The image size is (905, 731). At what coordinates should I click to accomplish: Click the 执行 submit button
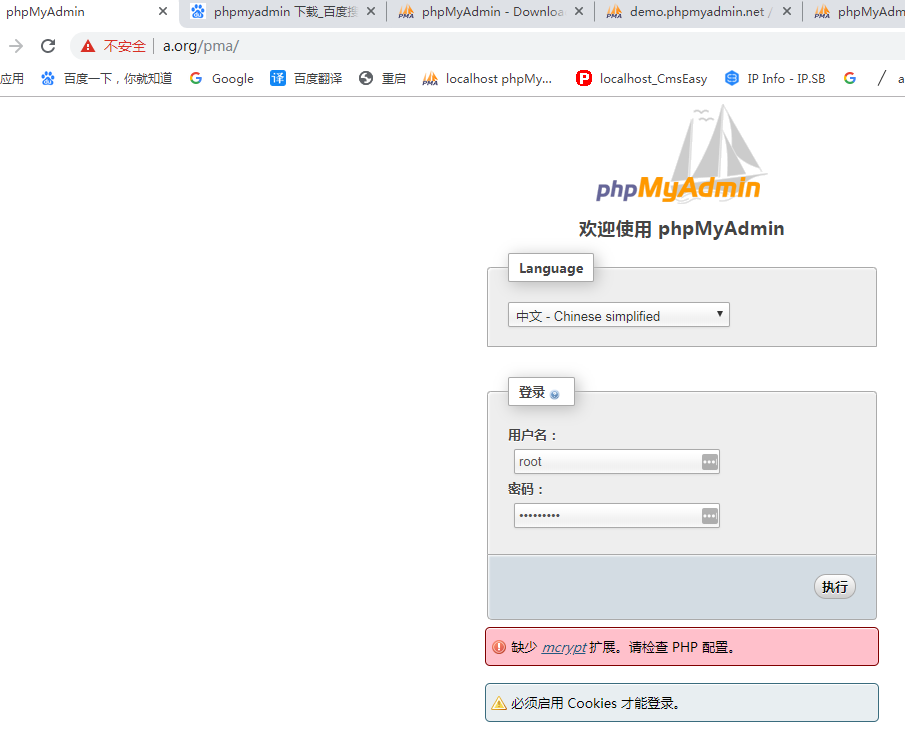click(x=835, y=587)
